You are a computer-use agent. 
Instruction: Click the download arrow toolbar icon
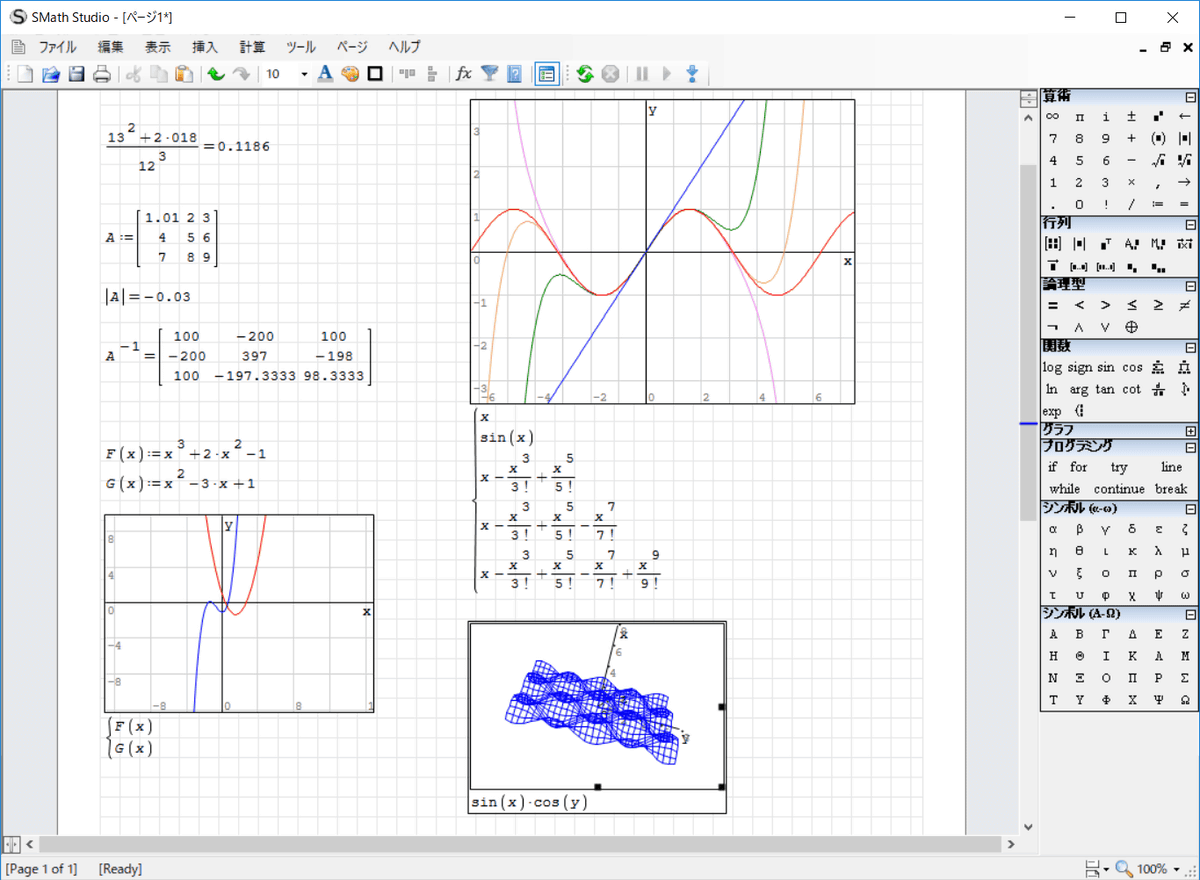click(x=691, y=73)
